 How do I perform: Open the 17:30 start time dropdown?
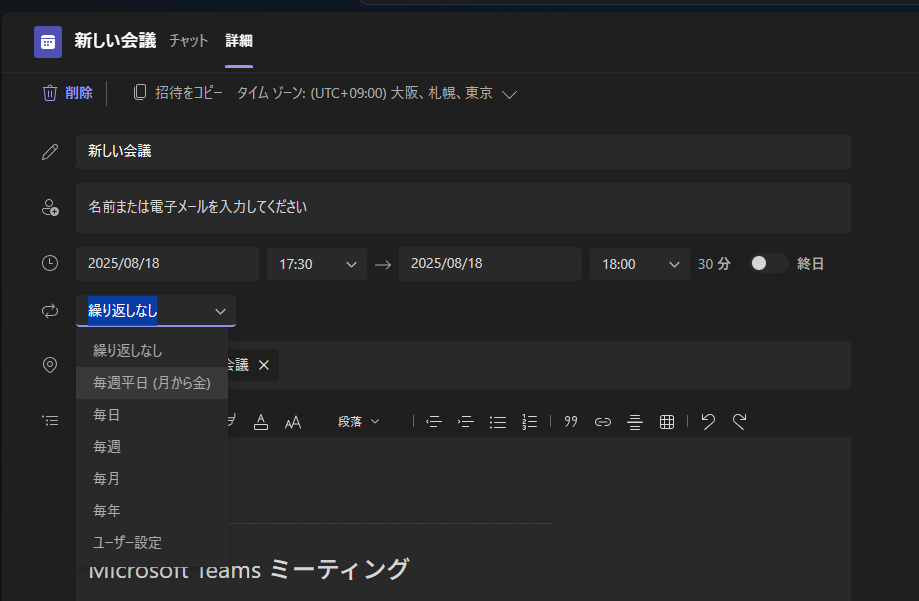pyautogui.click(x=316, y=264)
